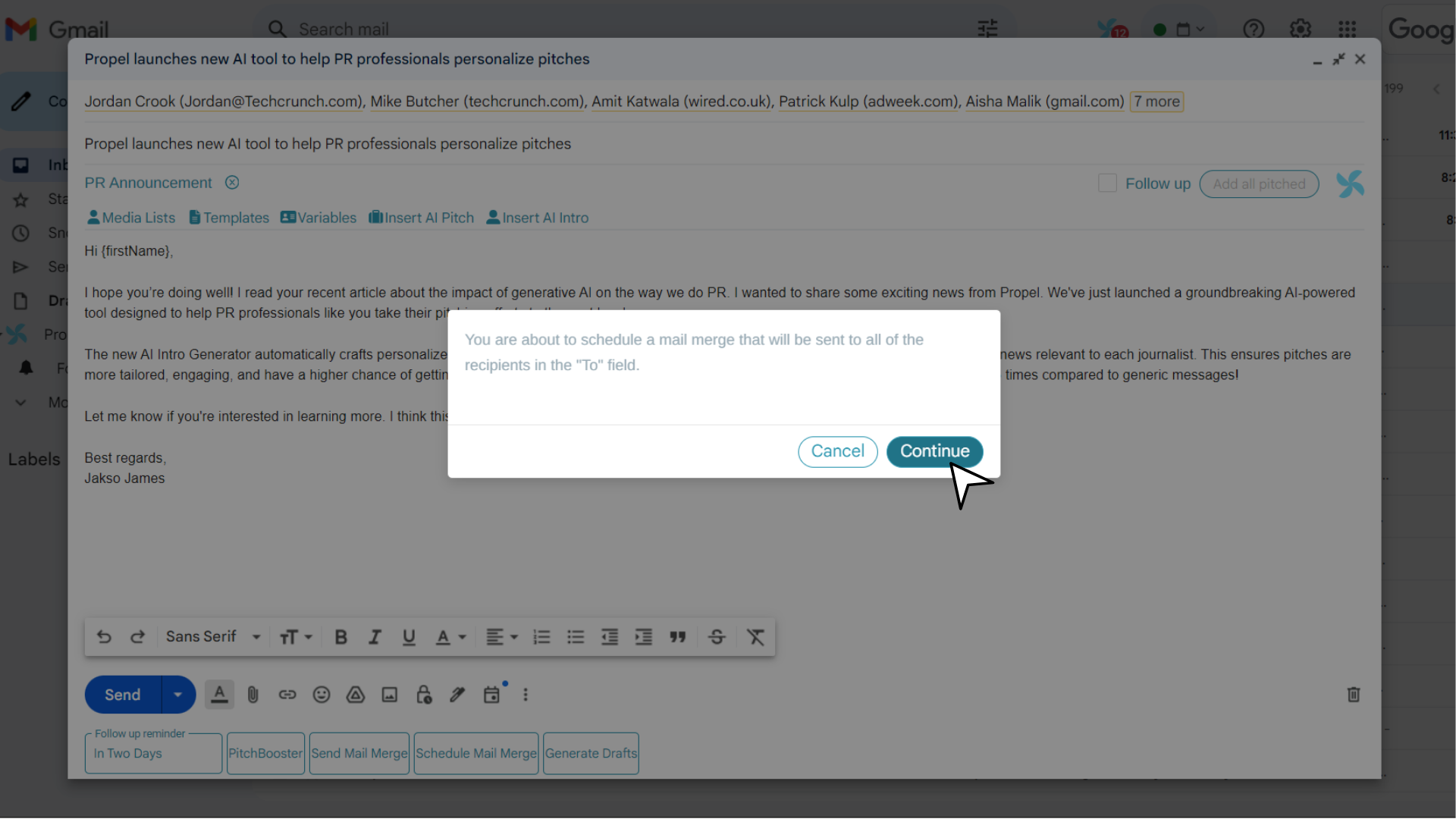Click the Add all pitched button

tap(1259, 184)
